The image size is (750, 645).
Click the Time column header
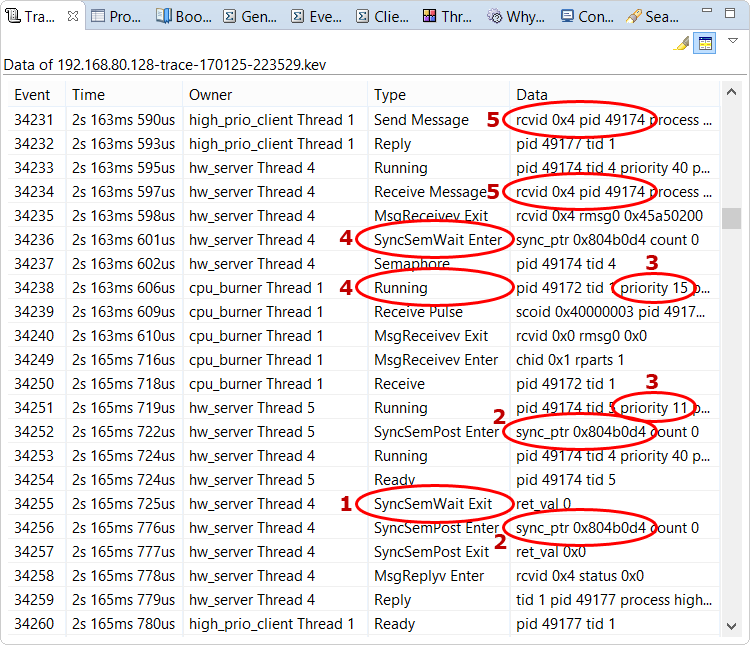(88, 95)
